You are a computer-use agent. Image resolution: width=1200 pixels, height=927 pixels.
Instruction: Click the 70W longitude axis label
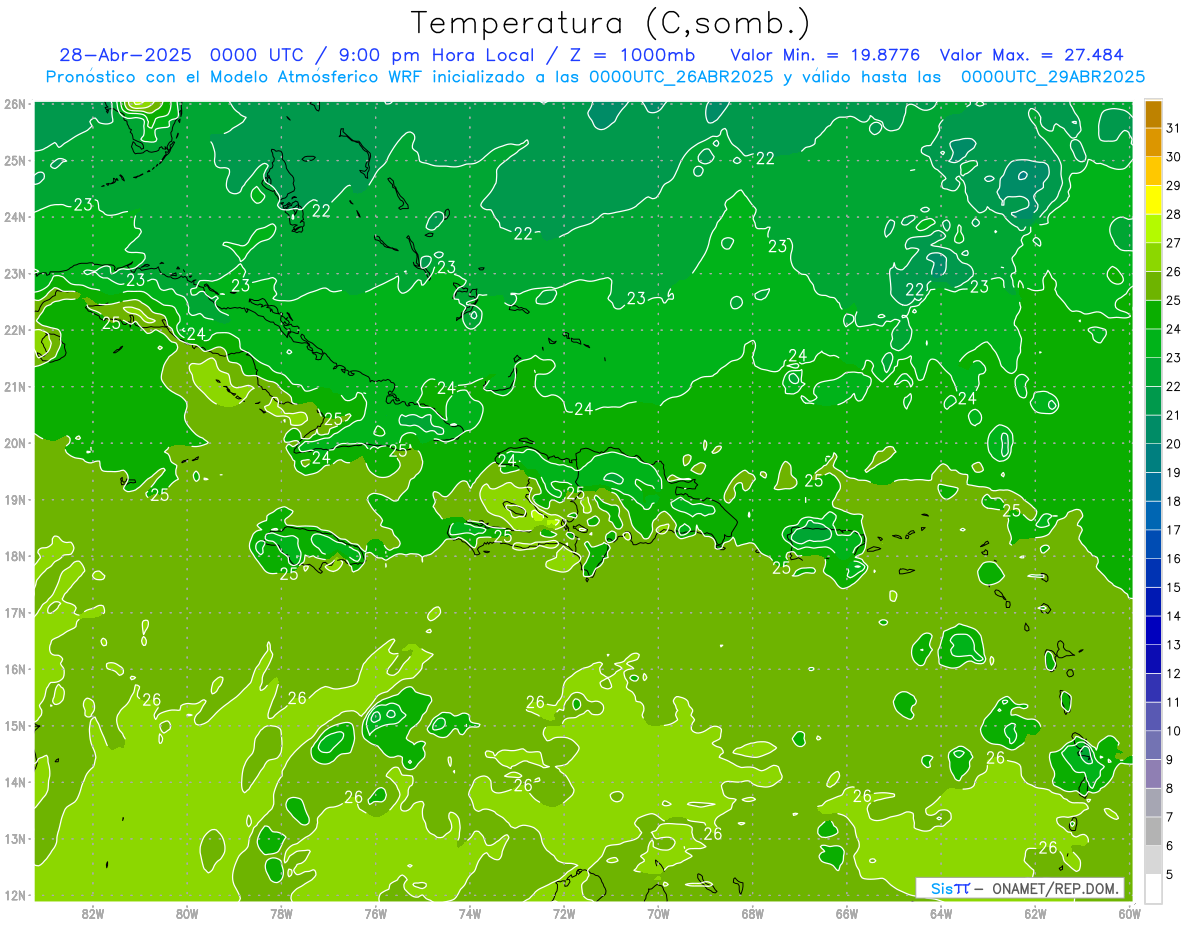(658, 913)
